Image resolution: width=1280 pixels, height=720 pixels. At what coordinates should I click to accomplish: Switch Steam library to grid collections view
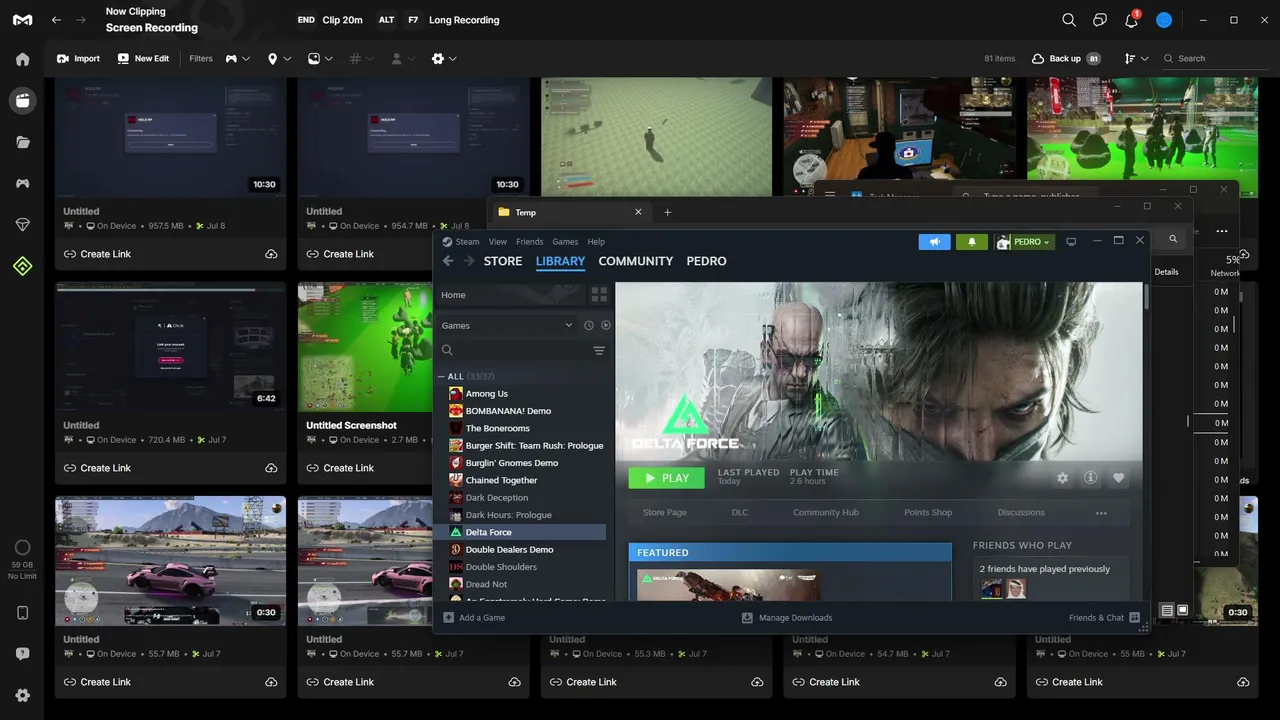[599, 295]
